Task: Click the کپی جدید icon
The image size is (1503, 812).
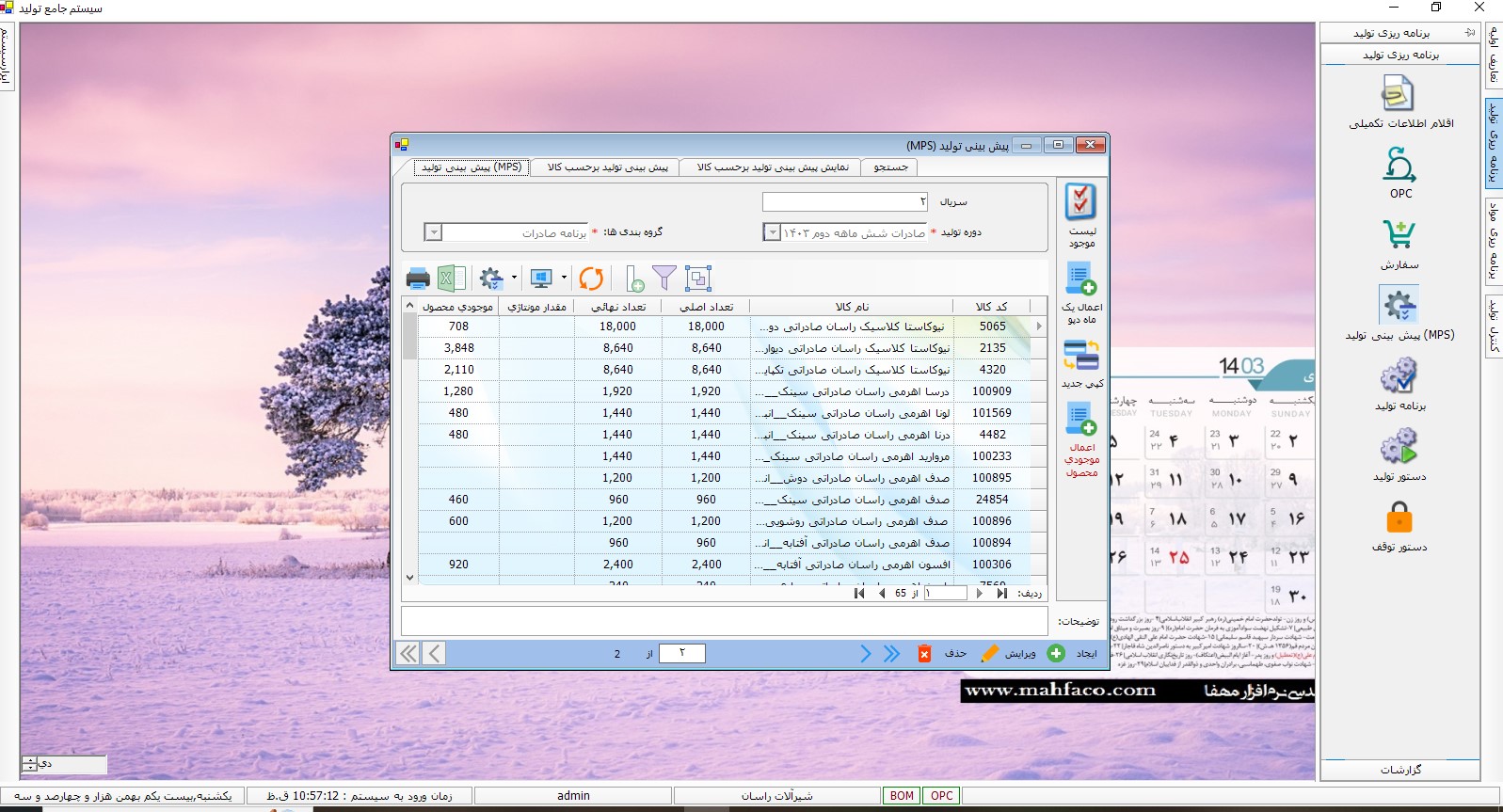Action: coord(1080,356)
